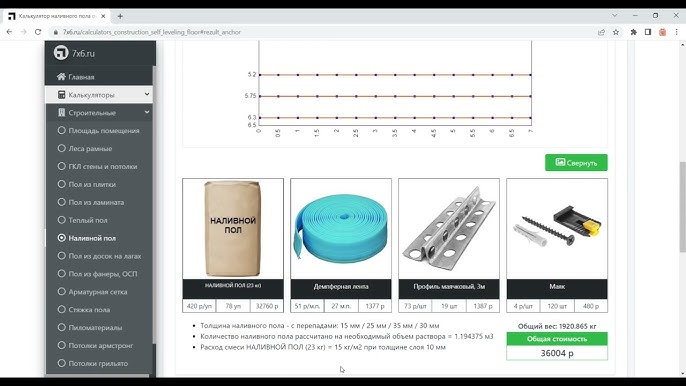The height and width of the screenshot is (386, 686).
Task: Open the browser profile avatar icon
Action: (x=662, y=32)
